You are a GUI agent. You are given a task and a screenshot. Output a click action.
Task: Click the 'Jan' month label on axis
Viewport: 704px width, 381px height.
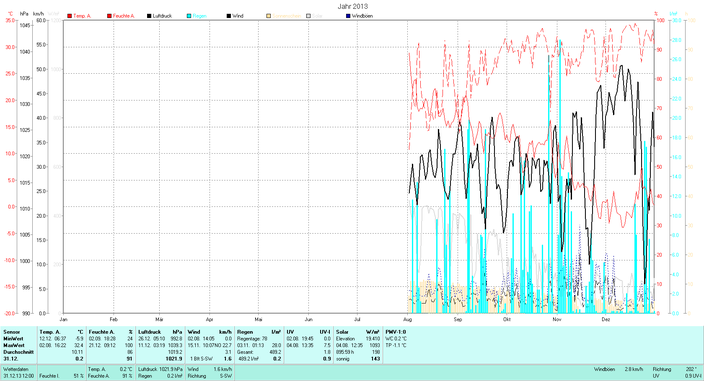pos(63,320)
